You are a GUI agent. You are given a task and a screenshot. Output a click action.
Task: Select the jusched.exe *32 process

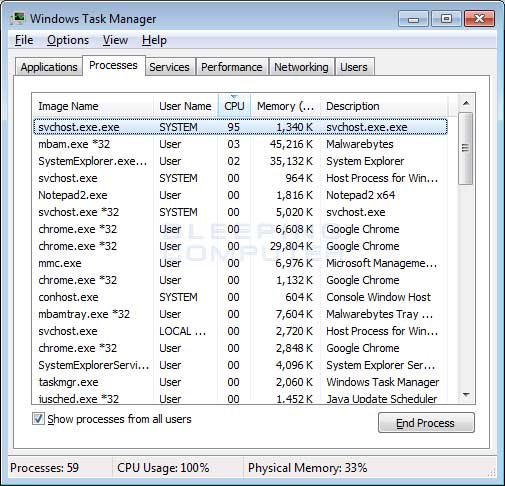240,398
